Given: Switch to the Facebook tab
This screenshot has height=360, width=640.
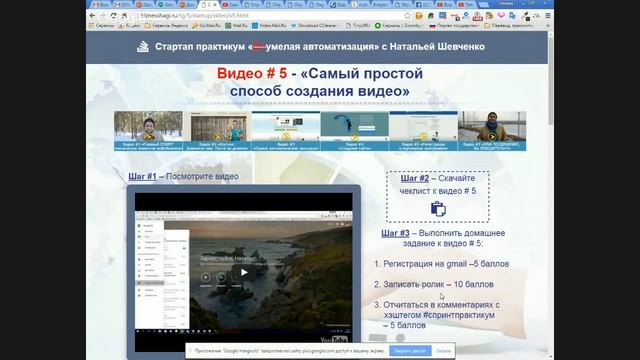Looking at the screenshot, I should click(423, 4).
